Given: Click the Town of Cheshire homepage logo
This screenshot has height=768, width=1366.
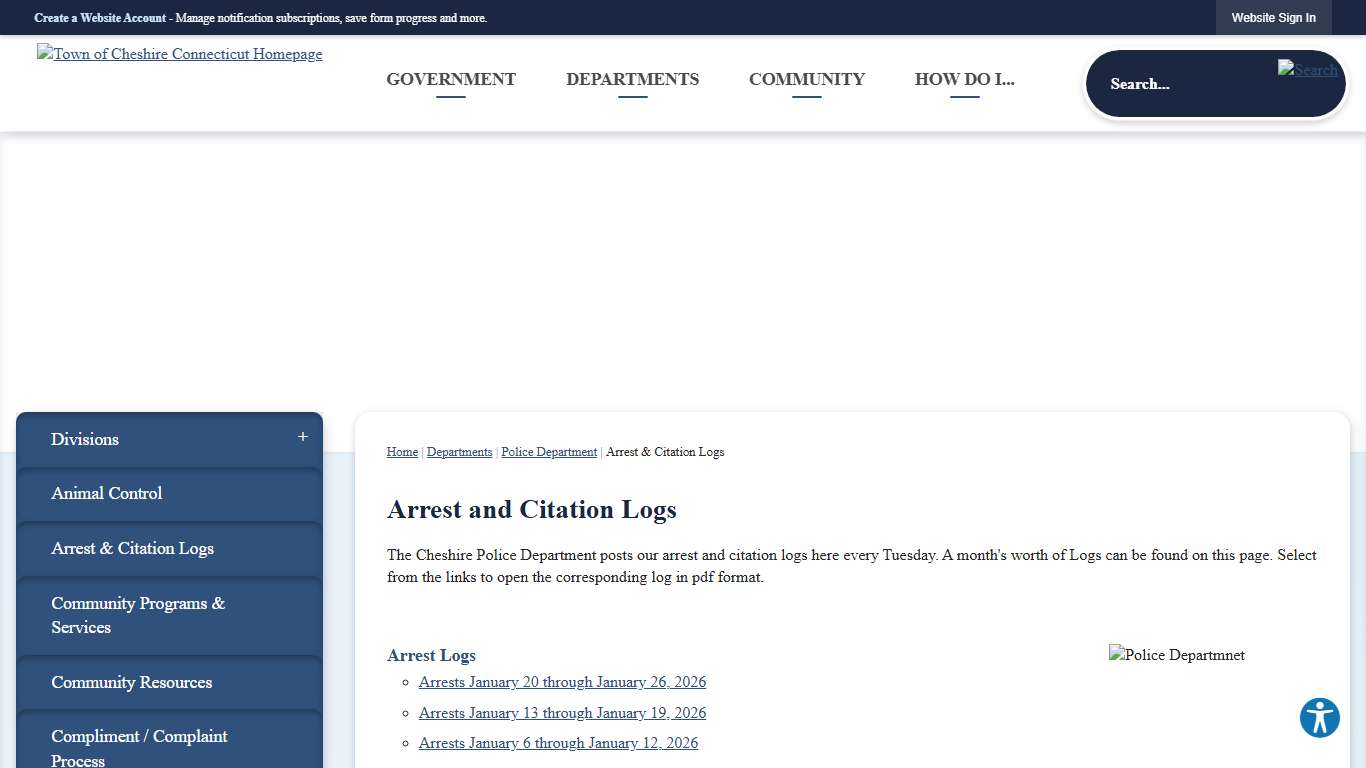Looking at the screenshot, I should (179, 54).
